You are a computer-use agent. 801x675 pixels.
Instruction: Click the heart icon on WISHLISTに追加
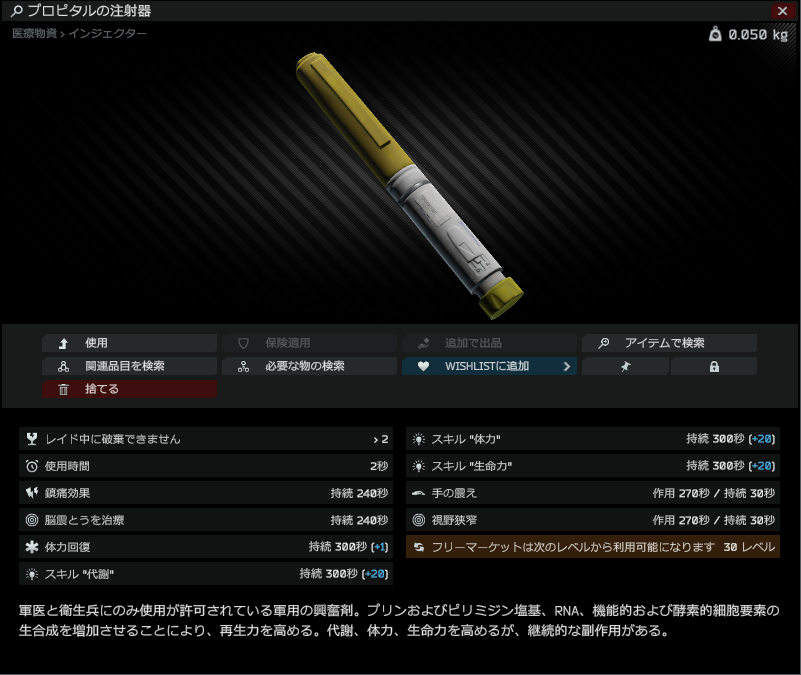point(423,366)
